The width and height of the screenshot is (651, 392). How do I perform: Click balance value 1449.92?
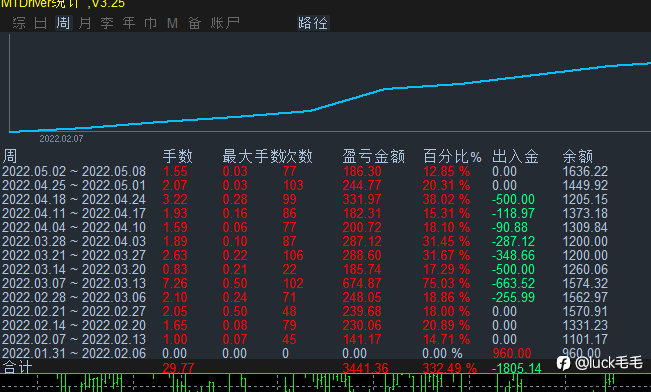(x=585, y=185)
